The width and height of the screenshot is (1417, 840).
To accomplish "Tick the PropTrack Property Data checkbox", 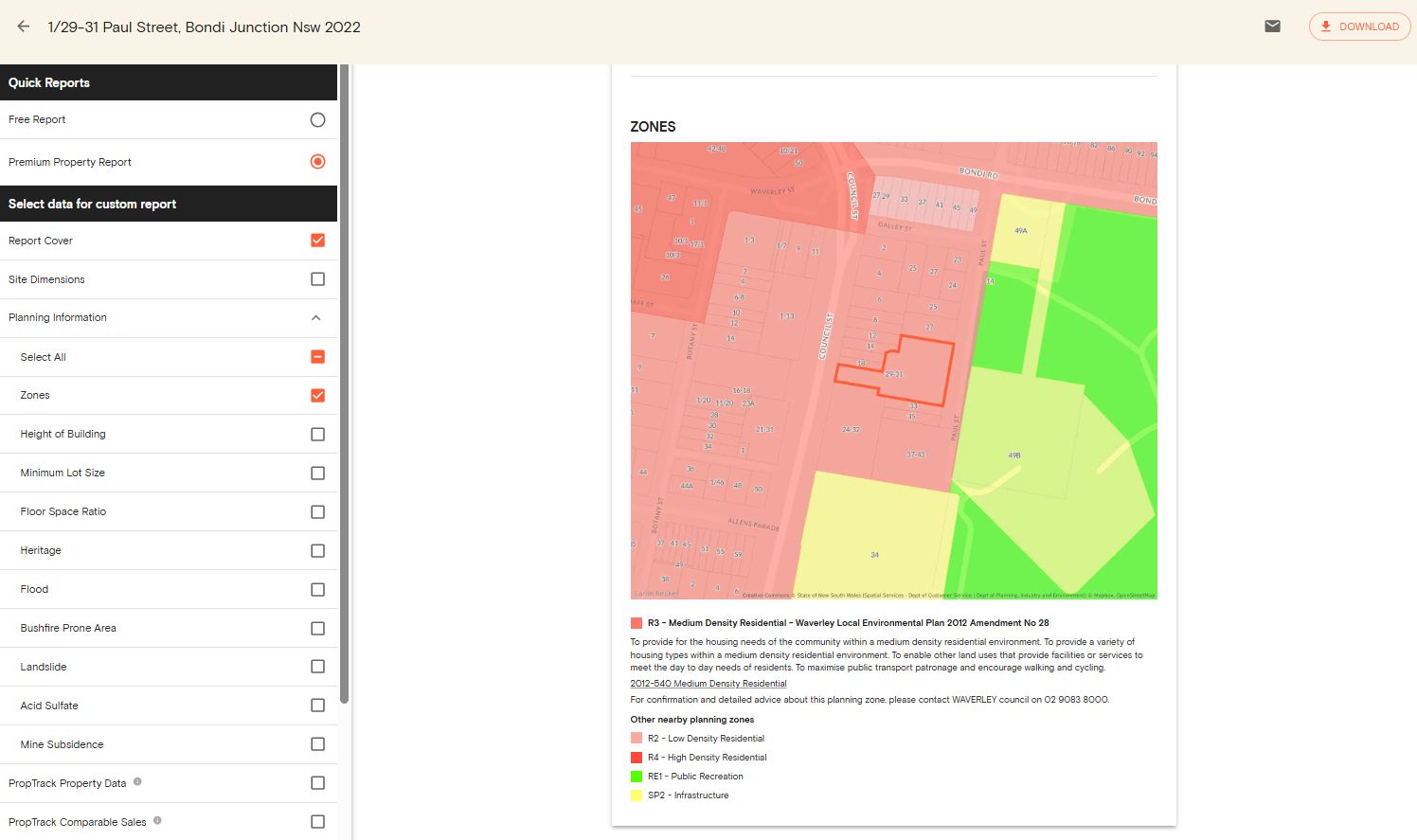I will [x=317, y=783].
